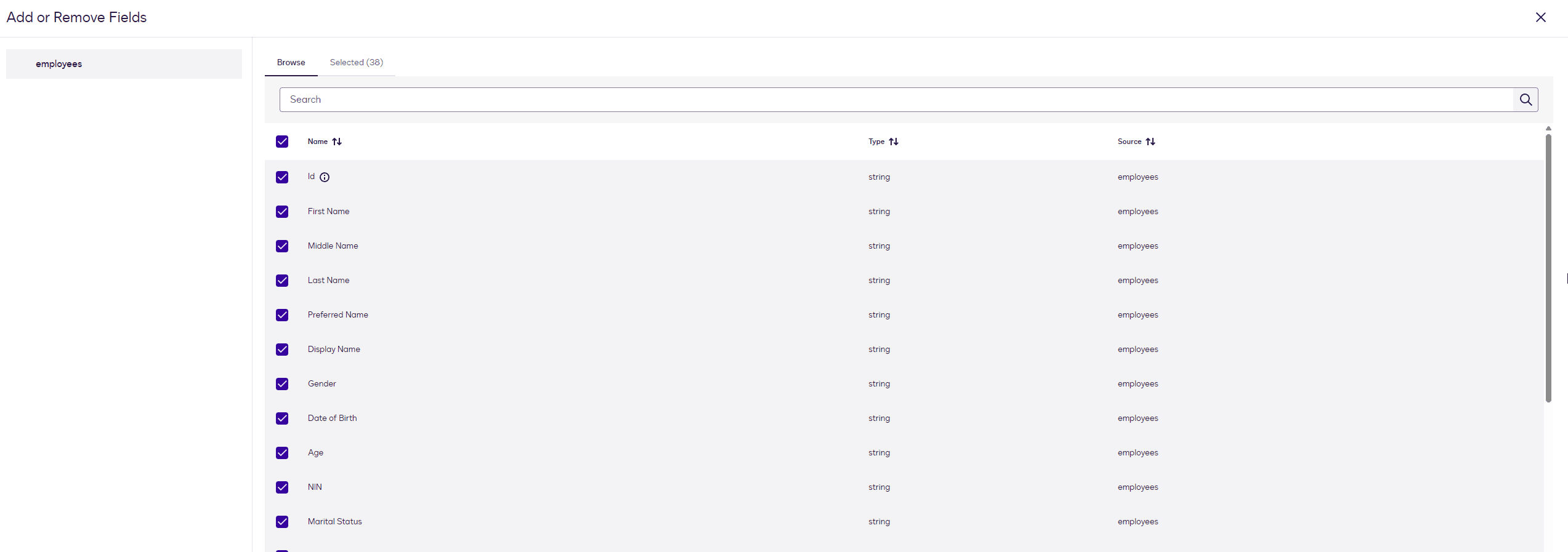Deselect the Date of Birth checkbox

click(x=282, y=418)
